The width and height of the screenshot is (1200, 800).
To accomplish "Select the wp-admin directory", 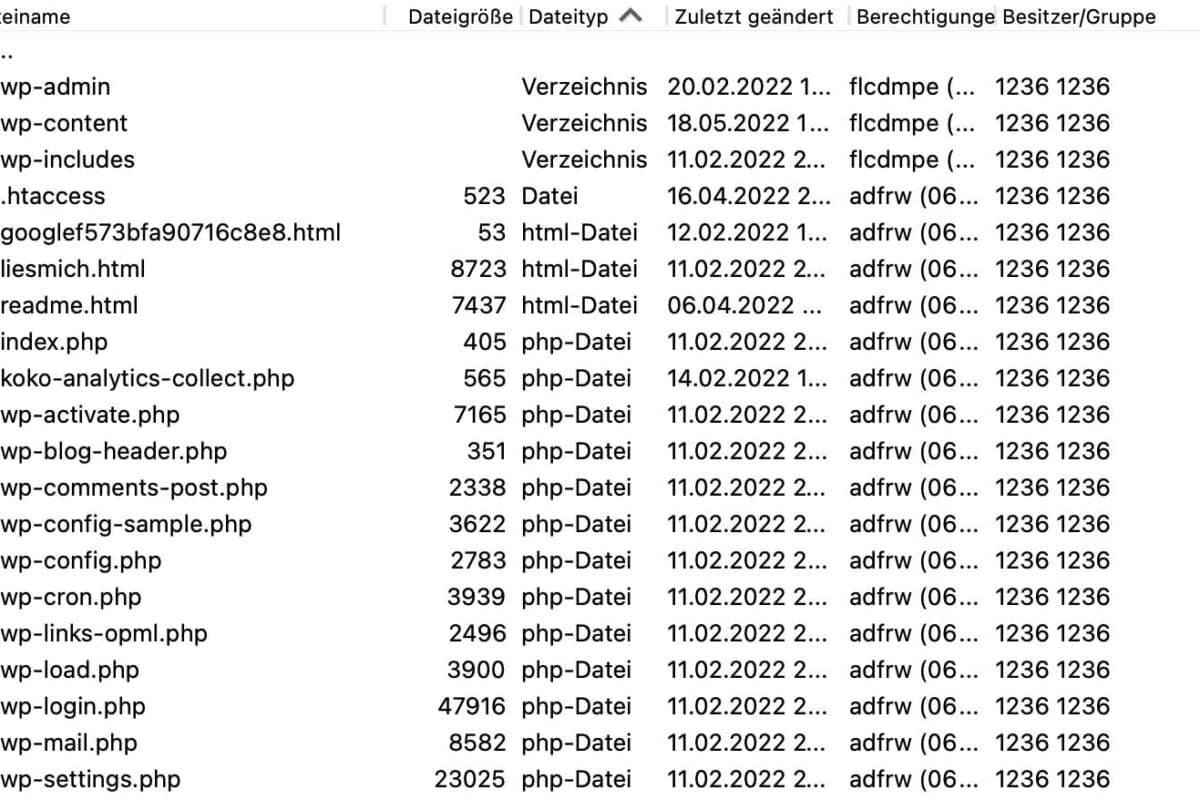I will pos(56,87).
